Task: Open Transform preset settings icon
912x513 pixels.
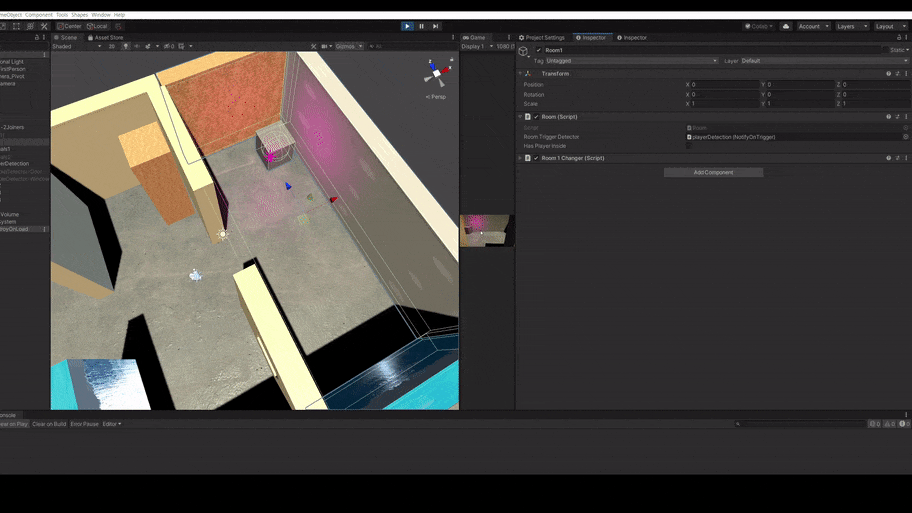Action: click(x=897, y=74)
